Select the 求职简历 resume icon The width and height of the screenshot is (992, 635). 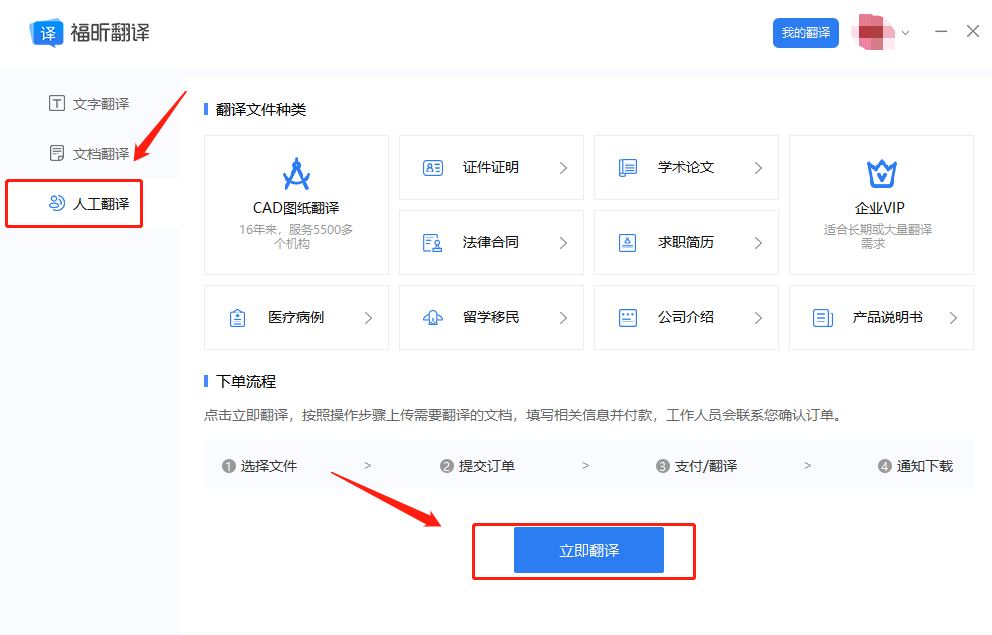coord(627,242)
